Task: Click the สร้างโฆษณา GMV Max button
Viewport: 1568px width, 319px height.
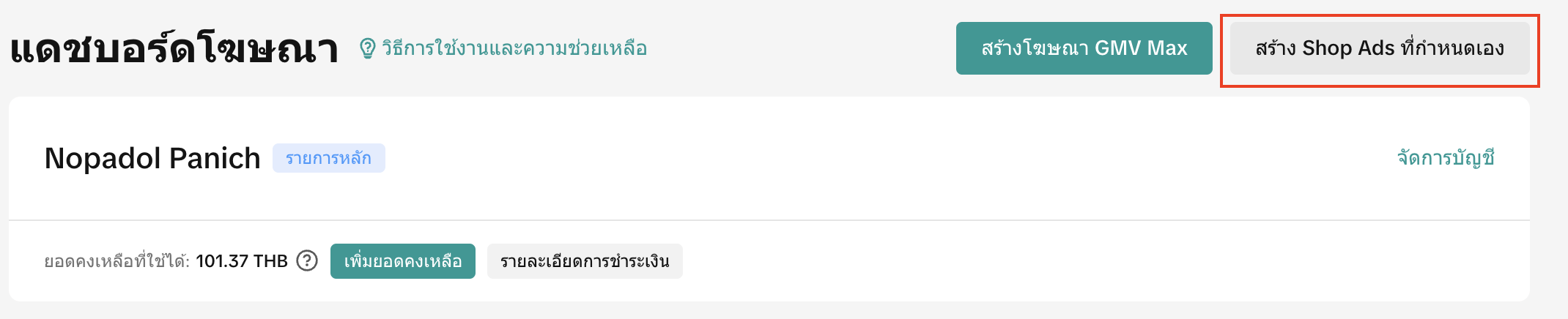Action: [1084, 48]
